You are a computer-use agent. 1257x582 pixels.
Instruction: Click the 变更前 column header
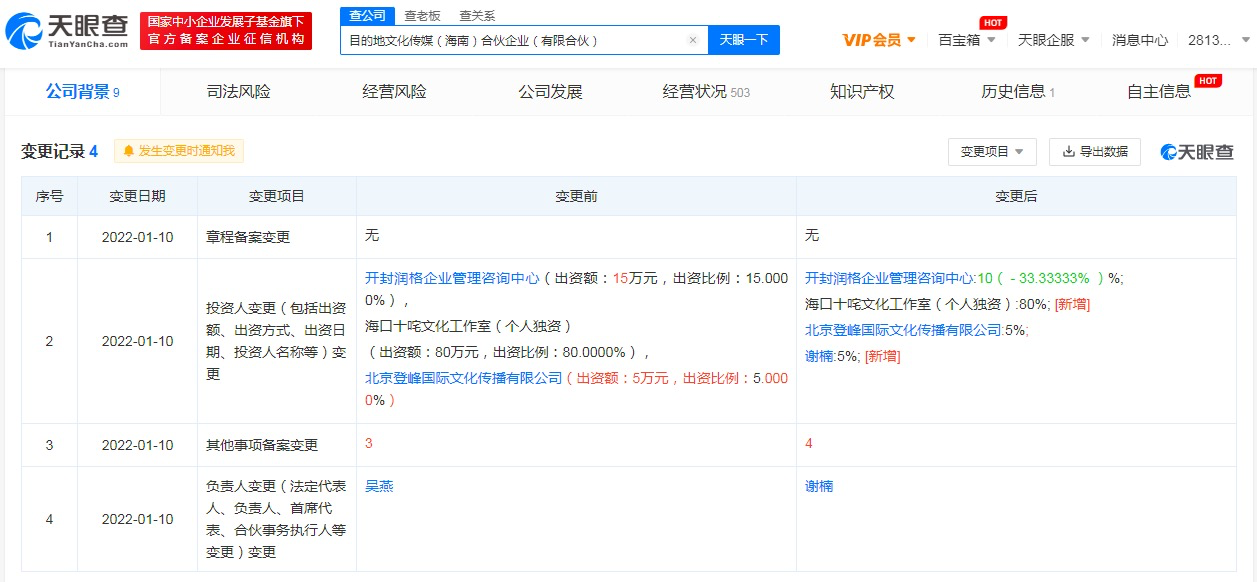point(576,197)
